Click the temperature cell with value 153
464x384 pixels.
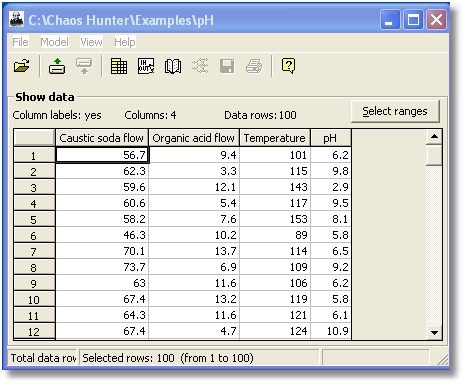[275, 219]
